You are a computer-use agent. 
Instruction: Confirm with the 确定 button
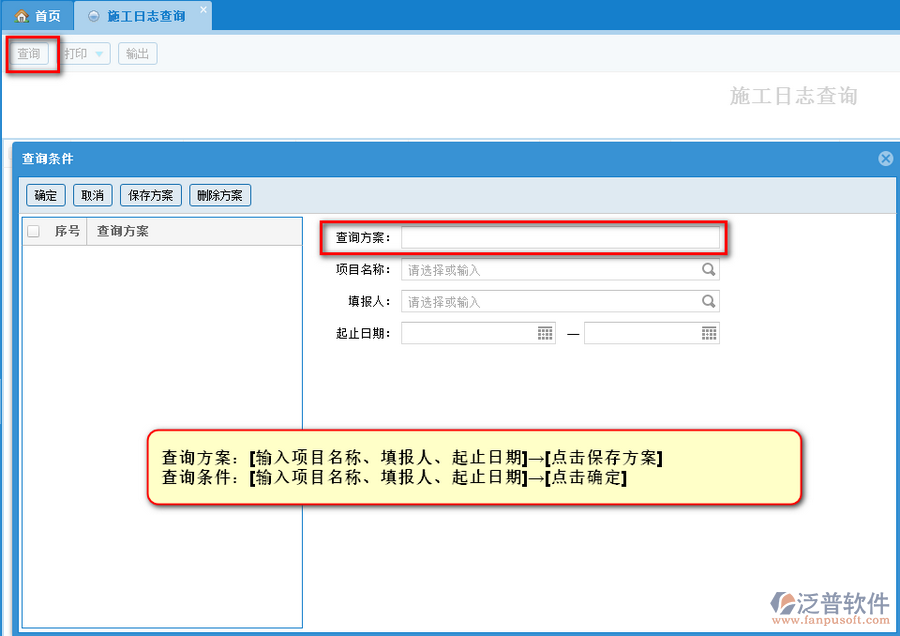pos(46,195)
